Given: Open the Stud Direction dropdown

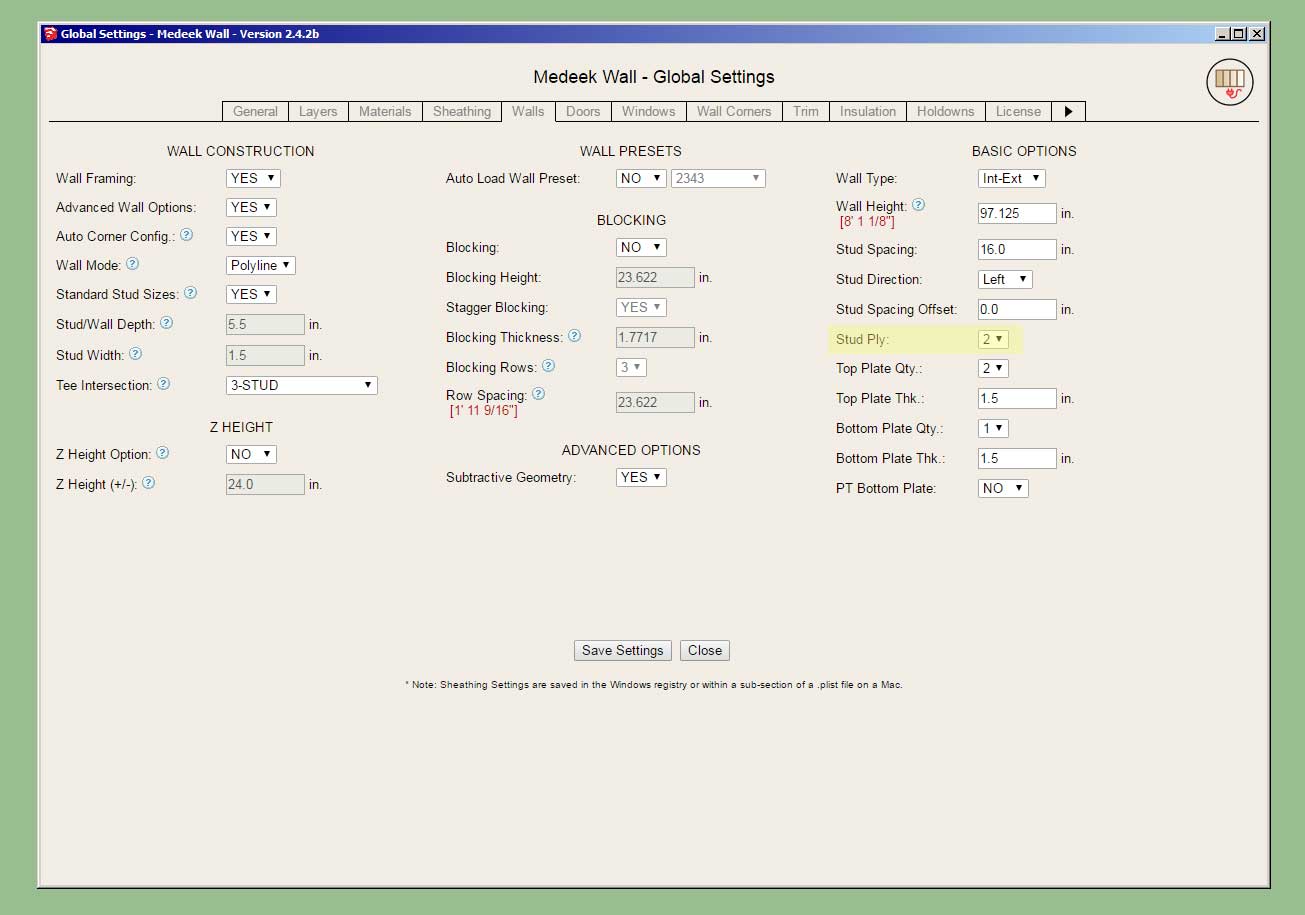Looking at the screenshot, I should pos(1005,279).
